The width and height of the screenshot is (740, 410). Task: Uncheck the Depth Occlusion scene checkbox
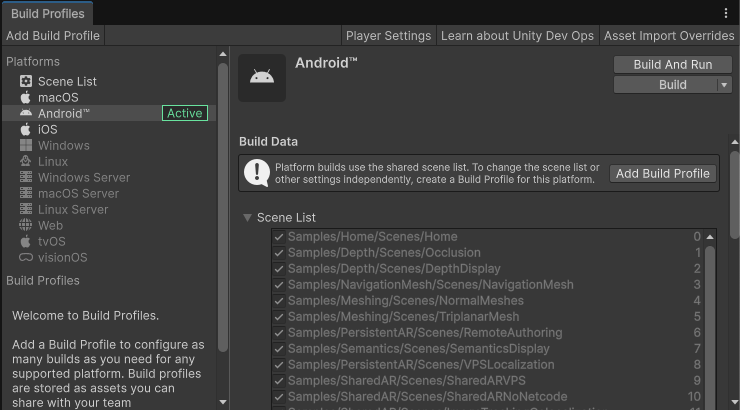coord(279,253)
